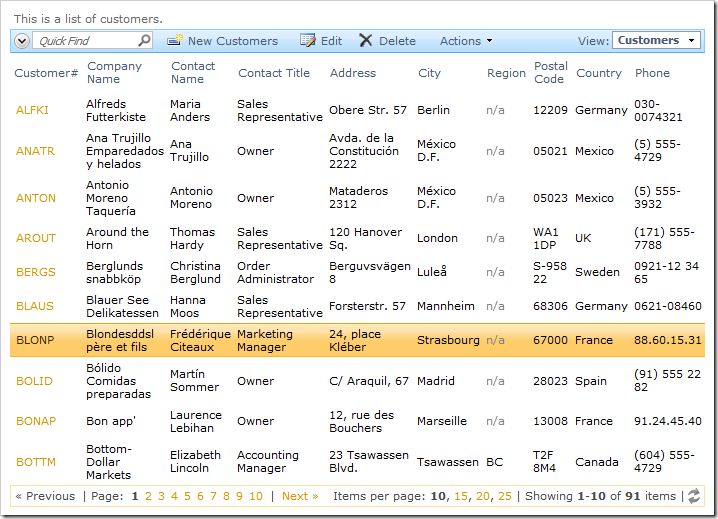Go to page 10 of the list
Image resolution: width=718 pixels, height=519 pixels.
click(256, 496)
